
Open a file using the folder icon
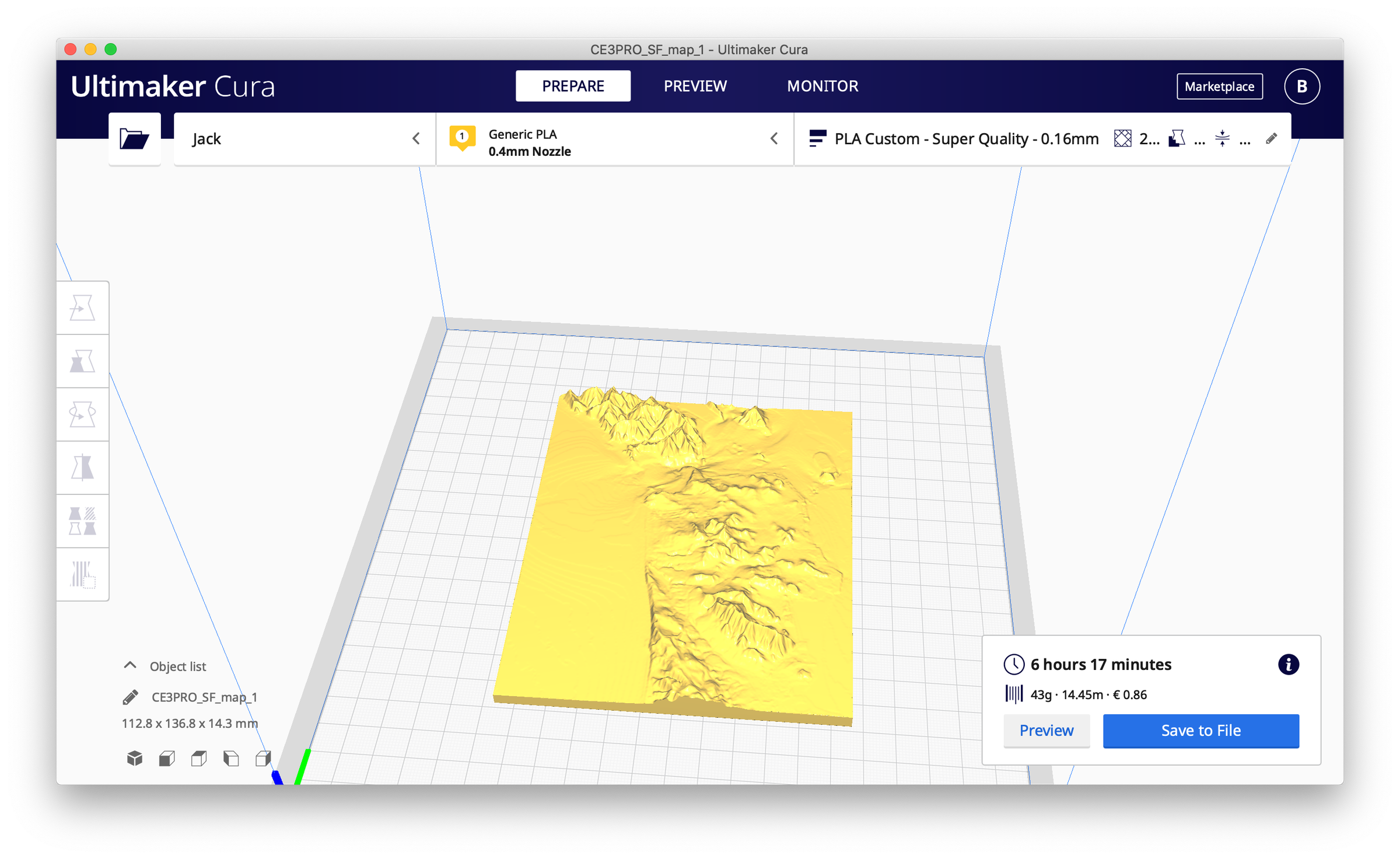point(134,138)
